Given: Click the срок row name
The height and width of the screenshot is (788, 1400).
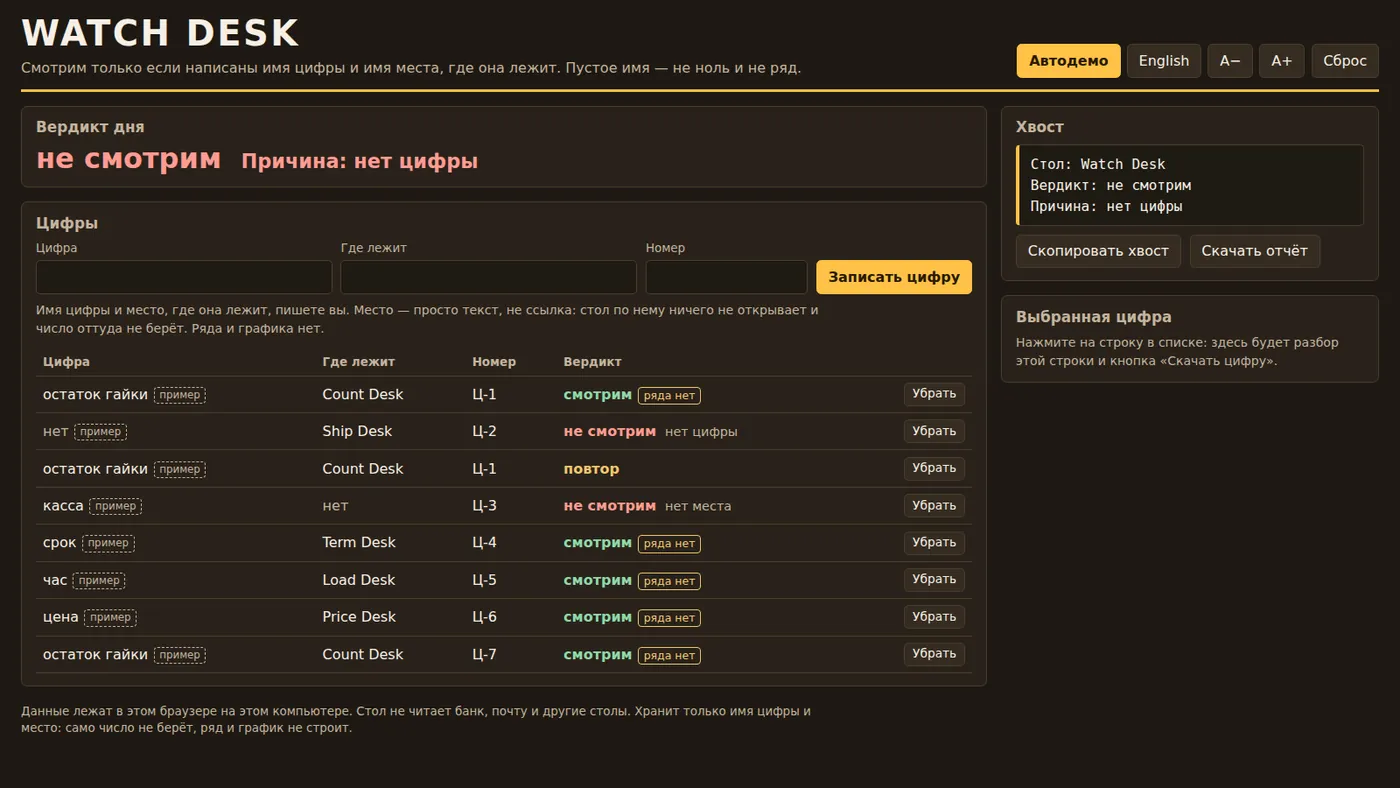Looking at the screenshot, I should pyautogui.click(x=59, y=543).
